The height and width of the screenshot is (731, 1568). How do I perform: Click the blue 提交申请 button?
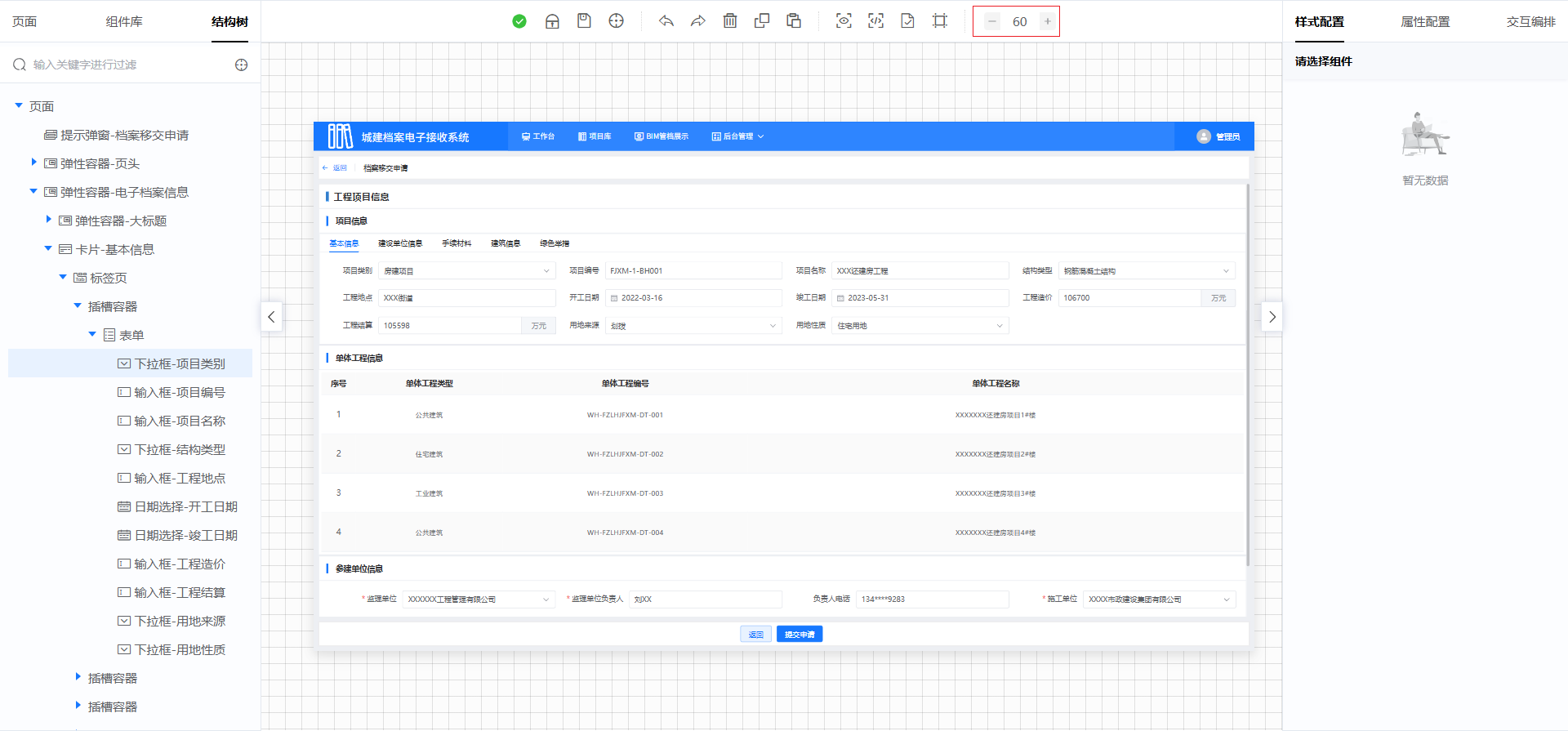point(800,635)
